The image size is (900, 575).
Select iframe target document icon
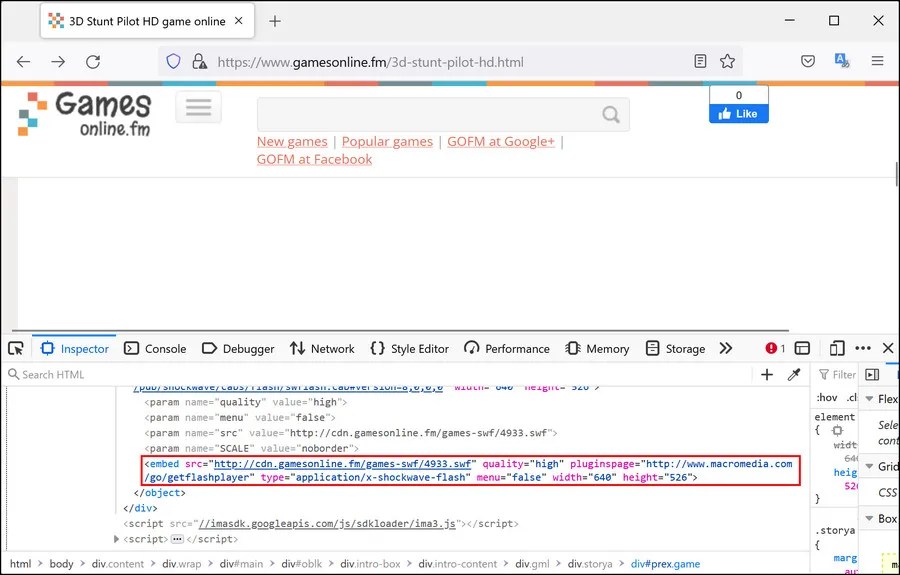click(x=802, y=348)
